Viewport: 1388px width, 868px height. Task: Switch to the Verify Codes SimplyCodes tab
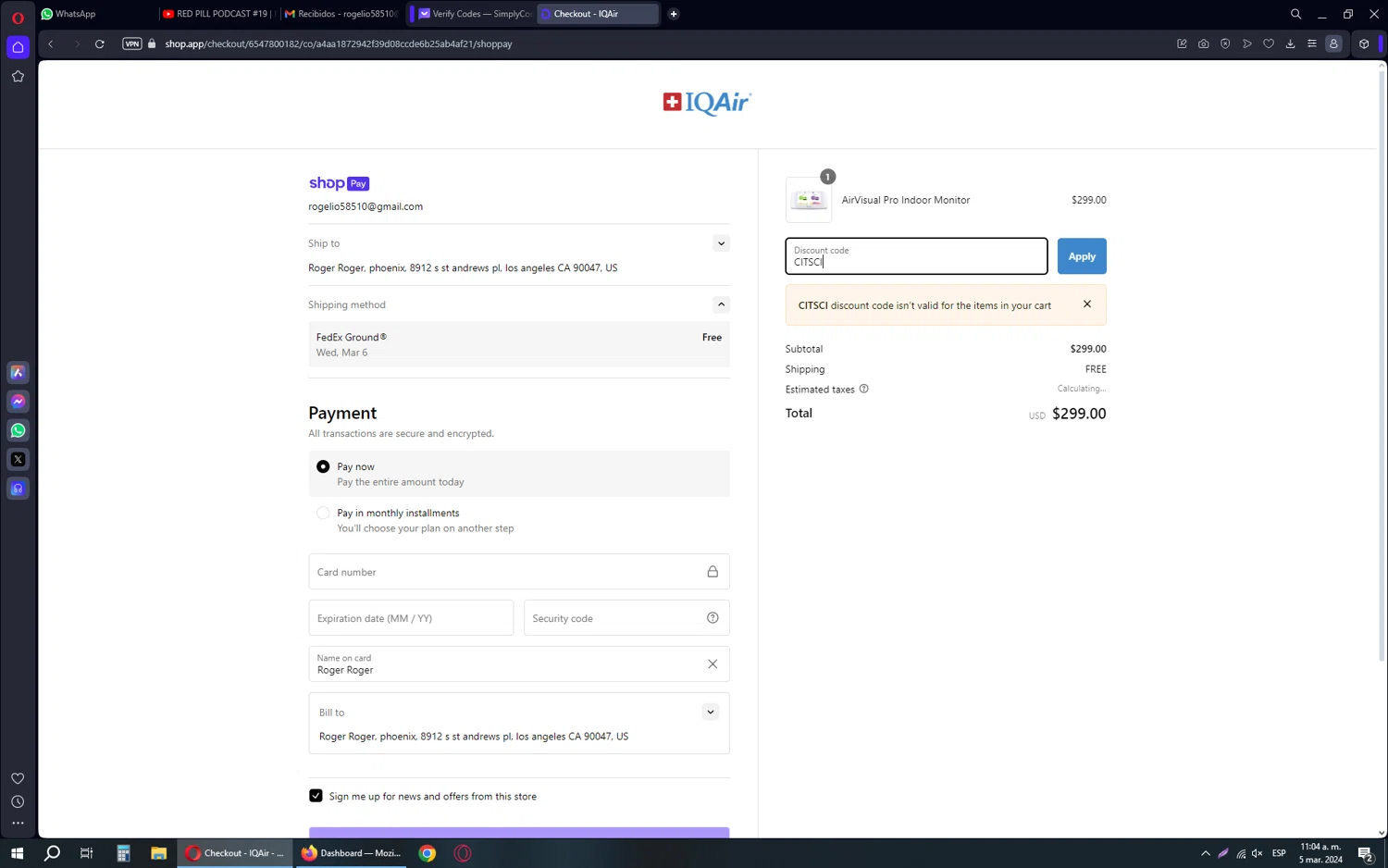(474, 14)
